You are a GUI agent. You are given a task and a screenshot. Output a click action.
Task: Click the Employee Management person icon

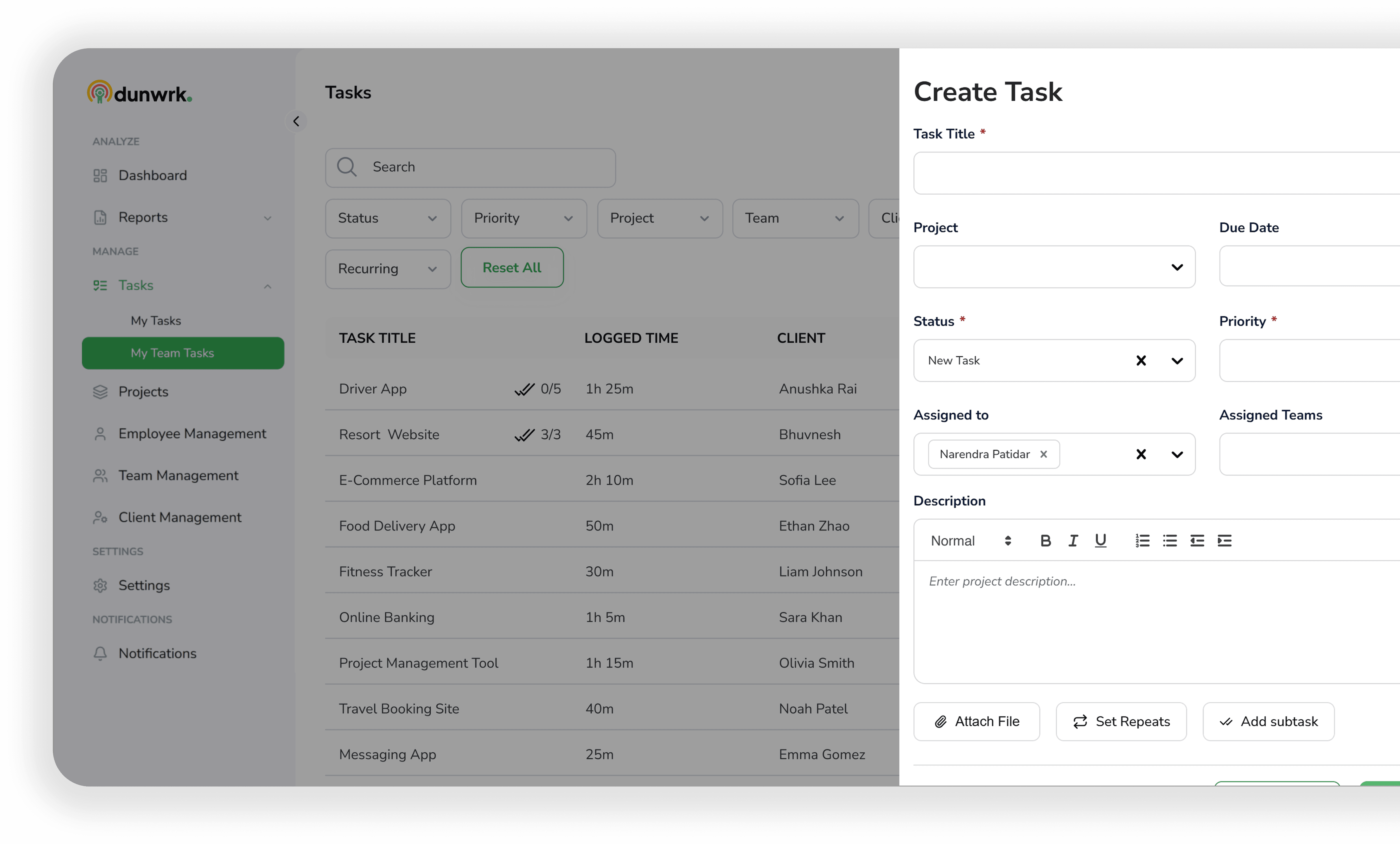point(100,433)
